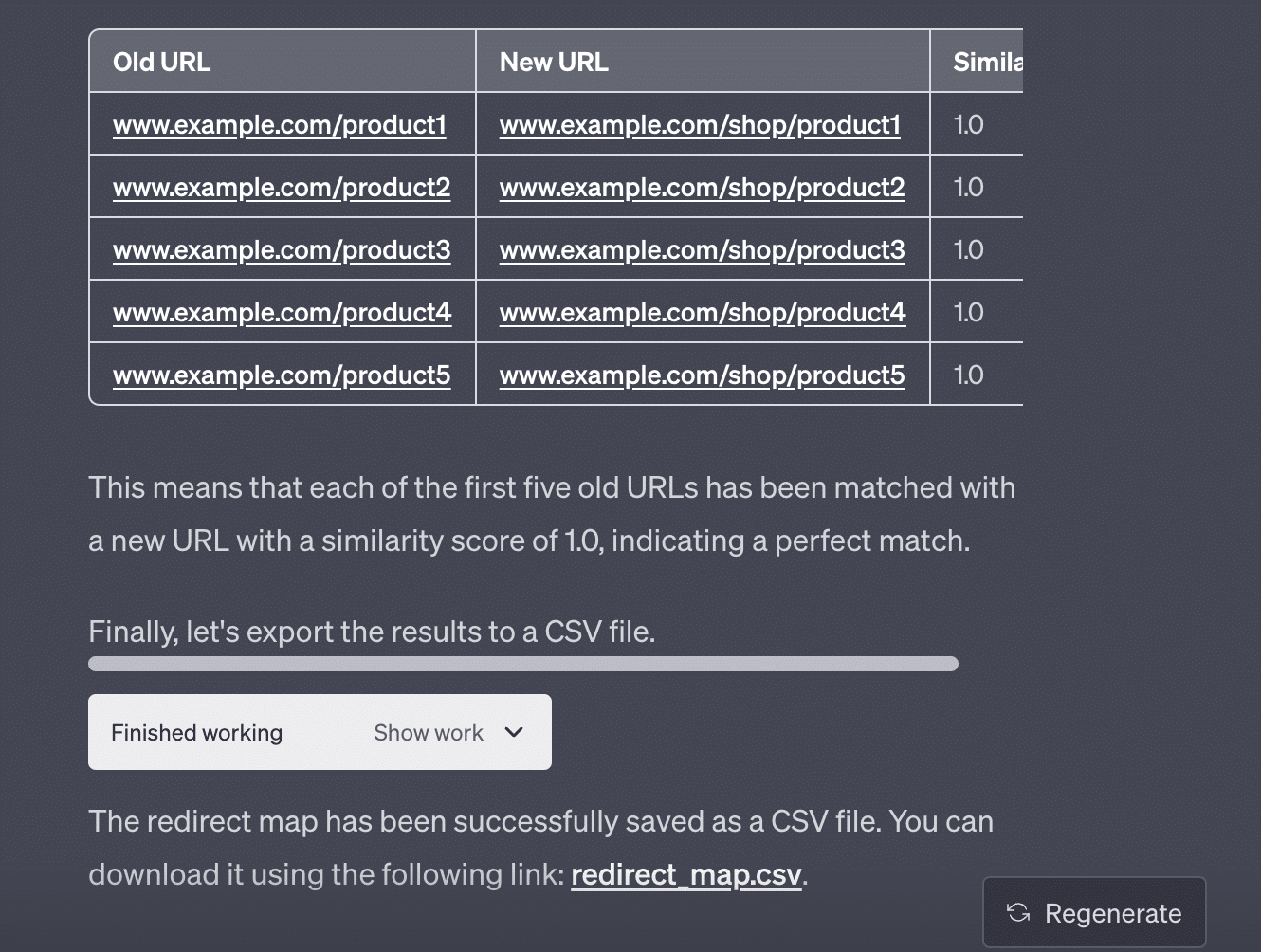The width and height of the screenshot is (1261, 952).
Task: Click the Show work text label
Action: (x=429, y=733)
